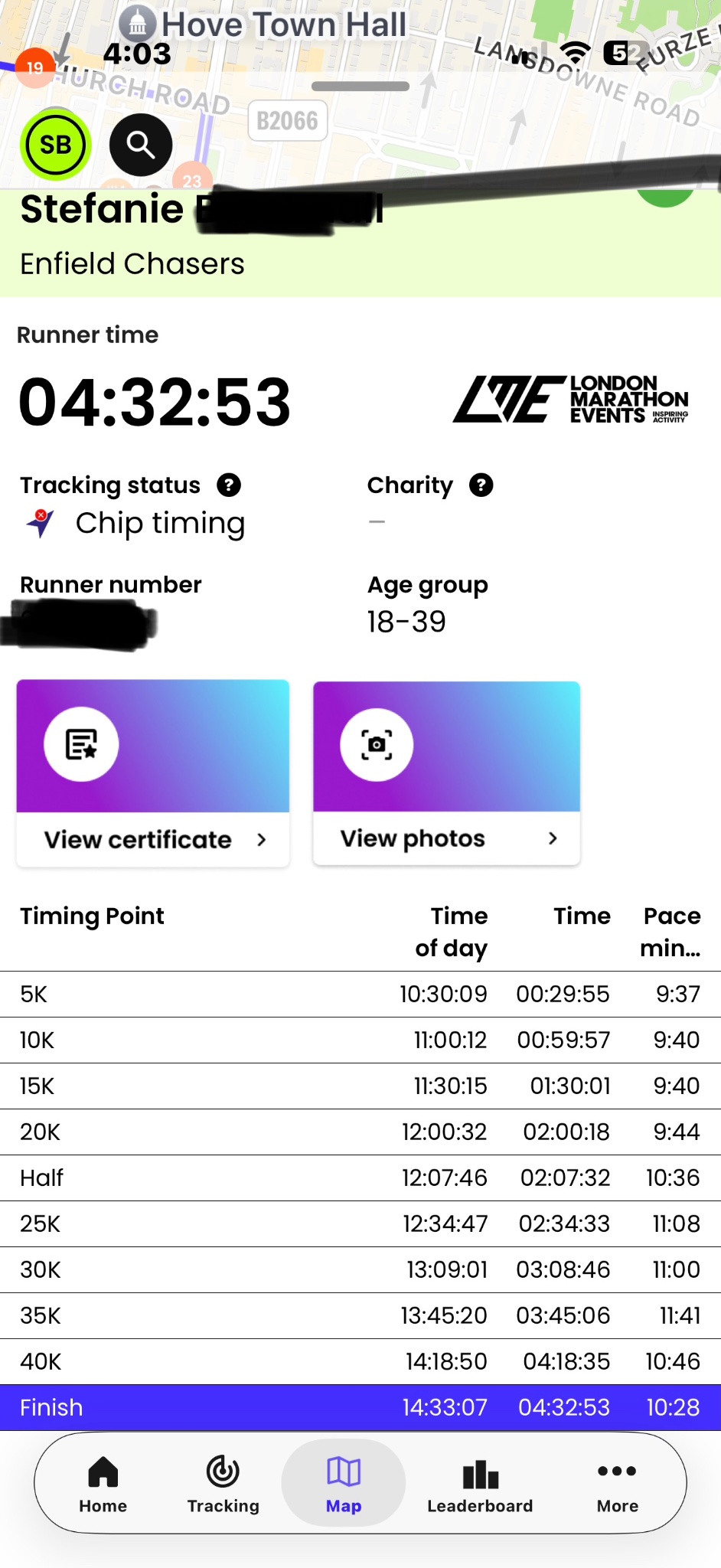This screenshot has width=721, height=1568.
Task: Tap the black search magnifier icon
Action: pyautogui.click(x=141, y=145)
